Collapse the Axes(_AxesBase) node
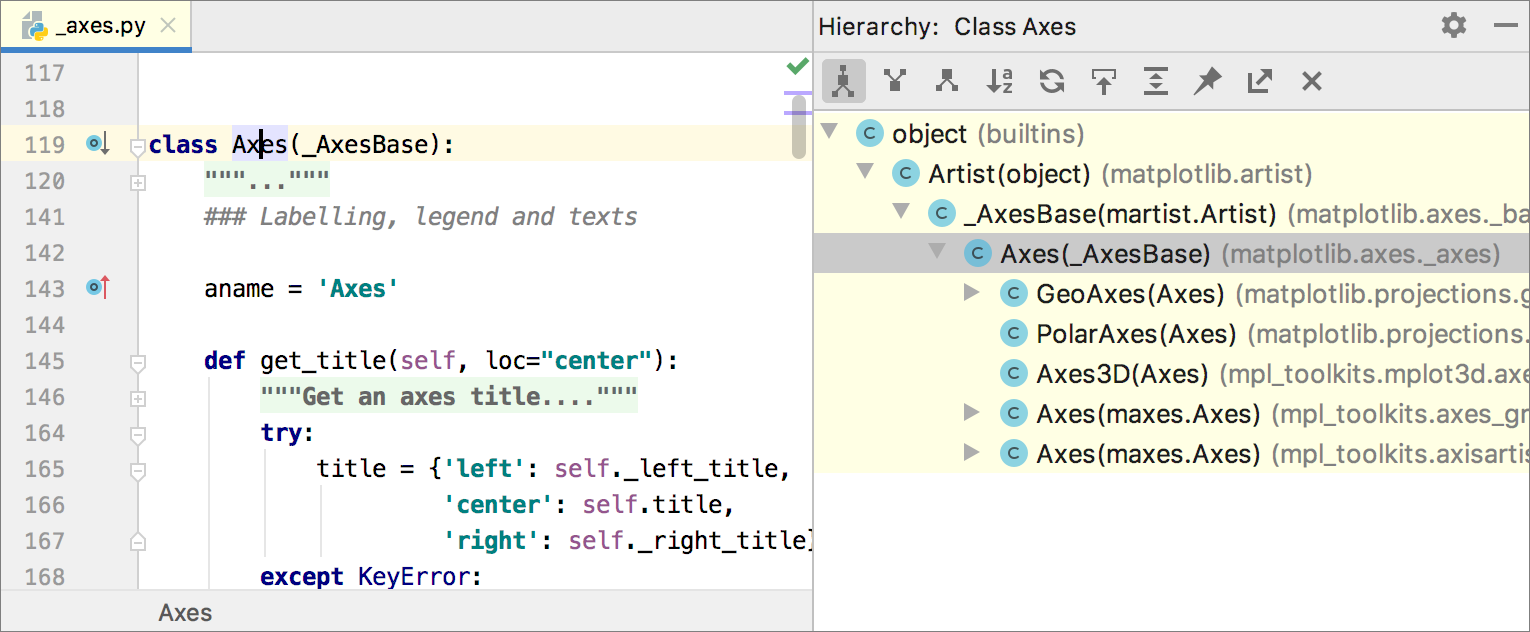 click(x=939, y=253)
